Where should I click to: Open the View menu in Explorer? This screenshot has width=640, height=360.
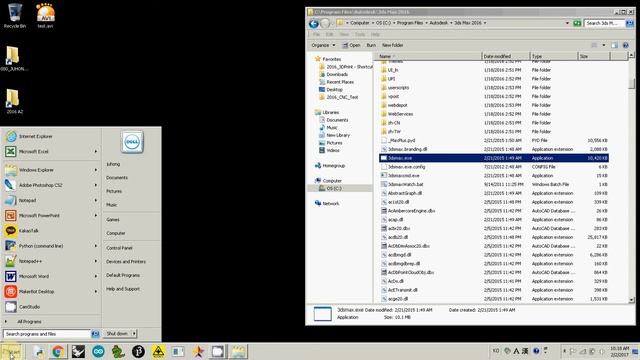(344, 35)
